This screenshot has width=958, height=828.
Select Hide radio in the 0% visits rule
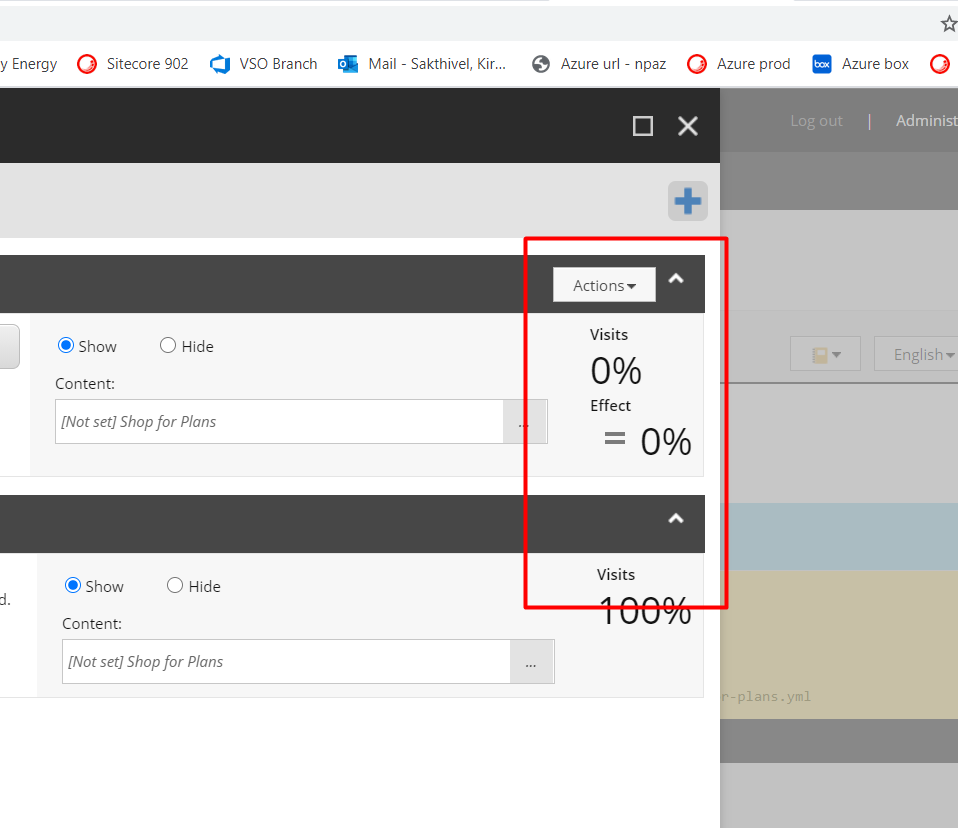point(168,346)
